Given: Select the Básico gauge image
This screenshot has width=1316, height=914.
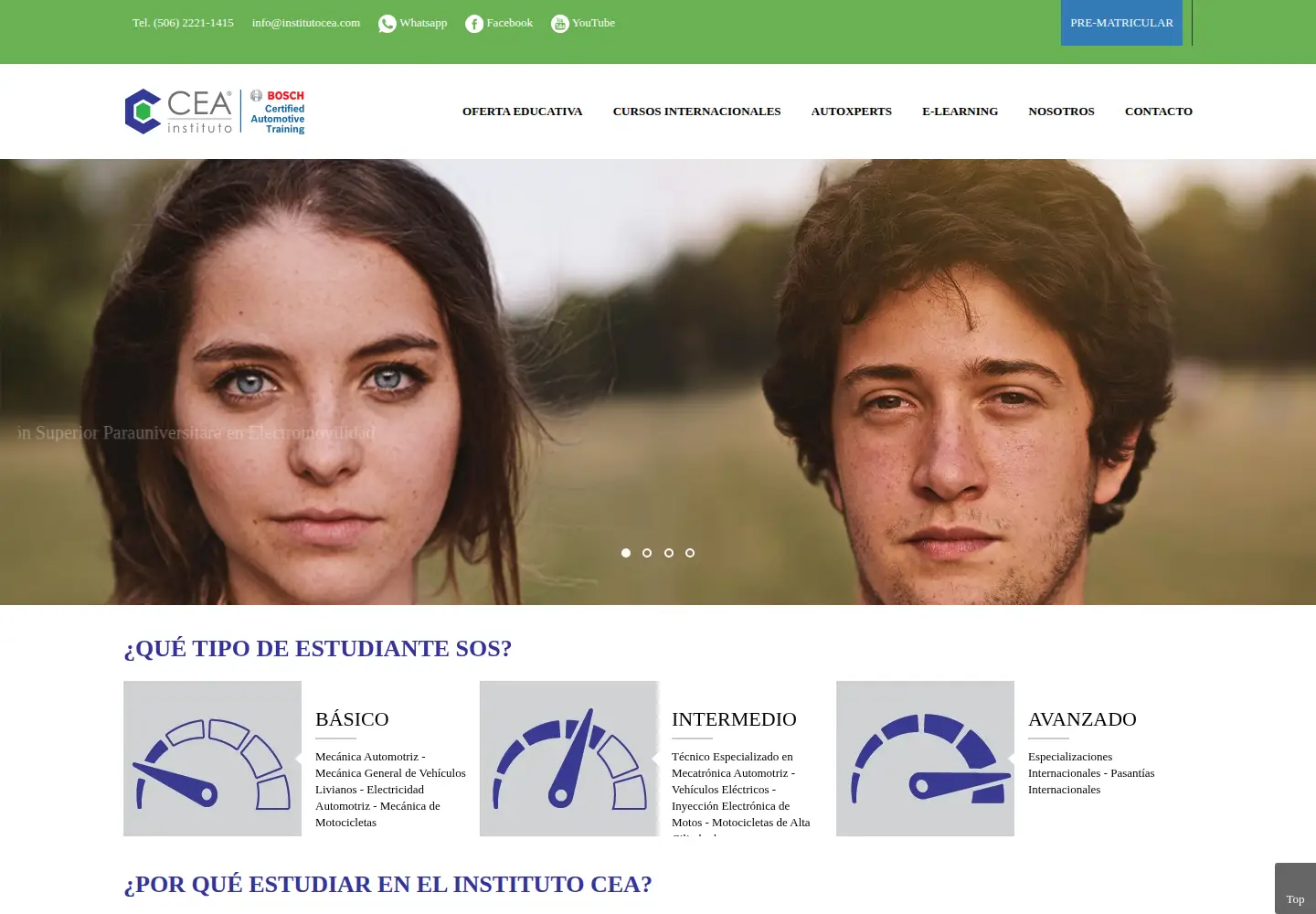Looking at the screenshot, I should [x=212, y=759].
